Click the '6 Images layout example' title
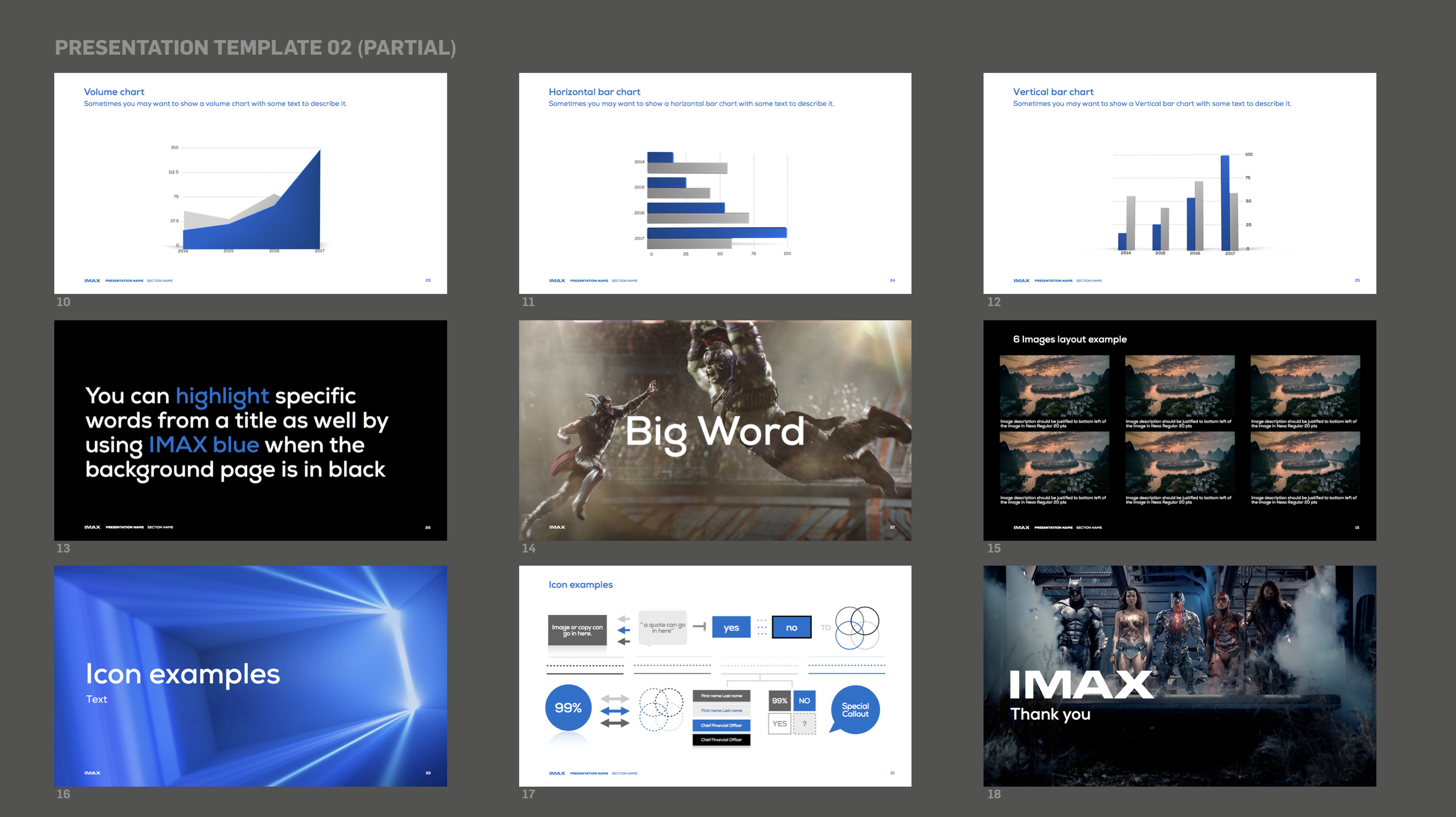This screenshot has height=817, width=1456. 1070,339
